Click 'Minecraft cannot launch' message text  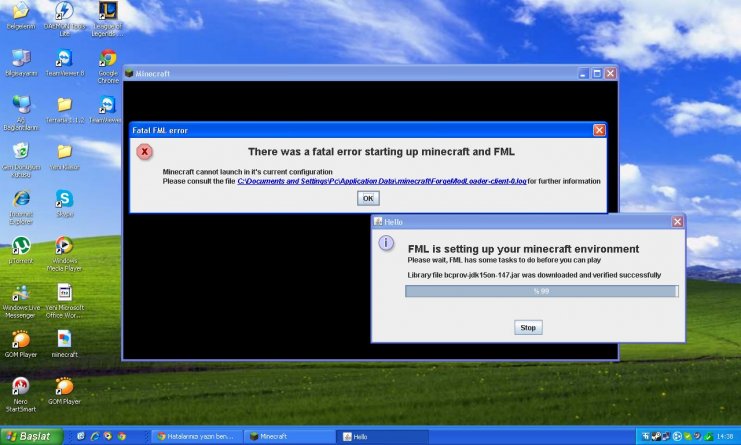[x=247, y=171]
